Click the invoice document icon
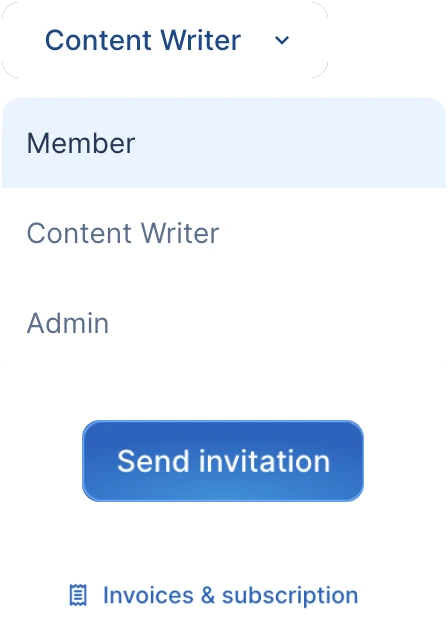The image size is (448, 628). [x=78, y=595]
